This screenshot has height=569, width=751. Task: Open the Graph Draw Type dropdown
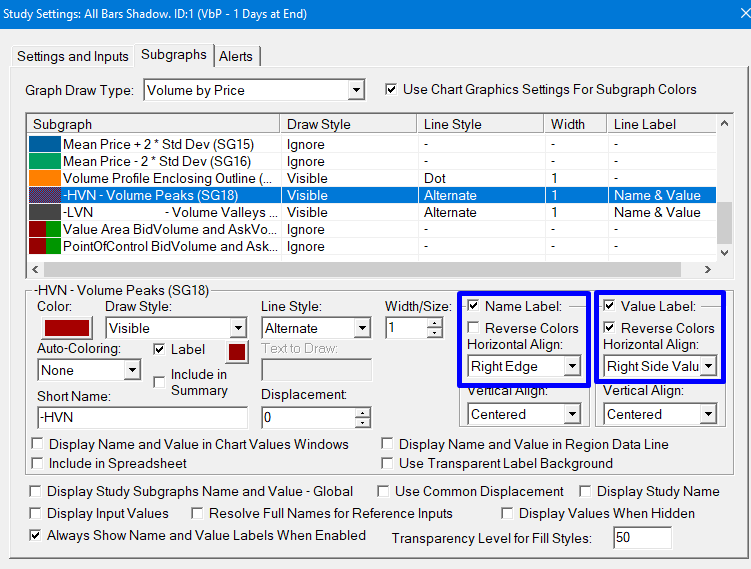(x=356, y=91)
